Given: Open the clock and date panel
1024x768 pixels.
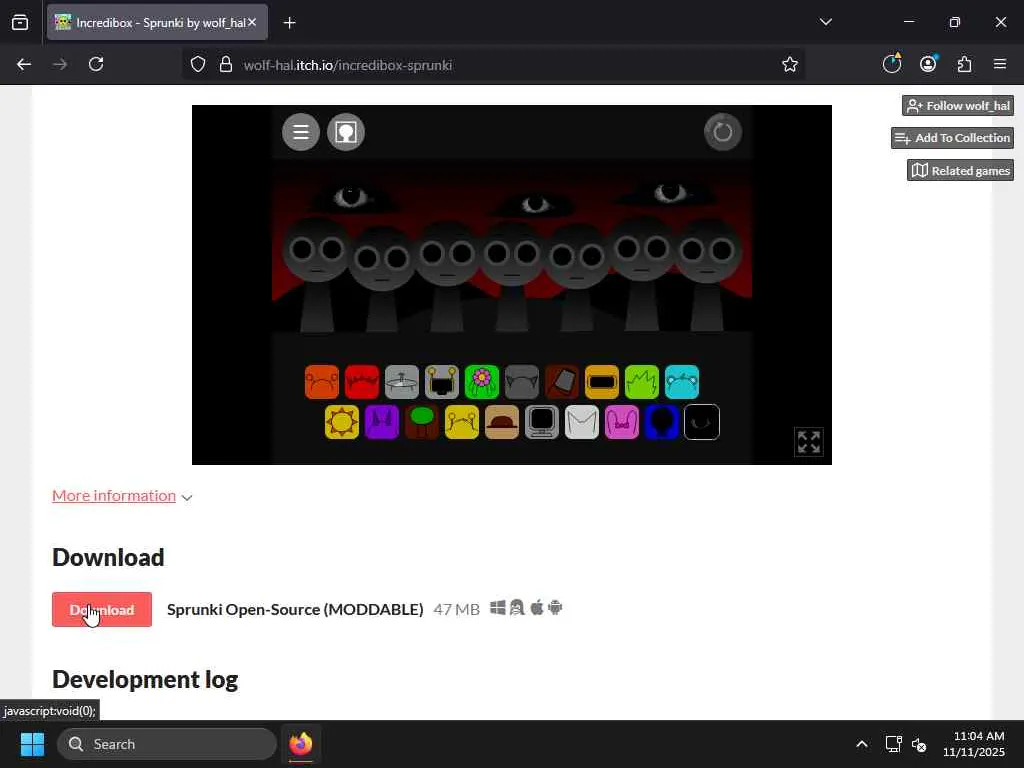Looking at the screenshot, I should [x=973, y=744].
